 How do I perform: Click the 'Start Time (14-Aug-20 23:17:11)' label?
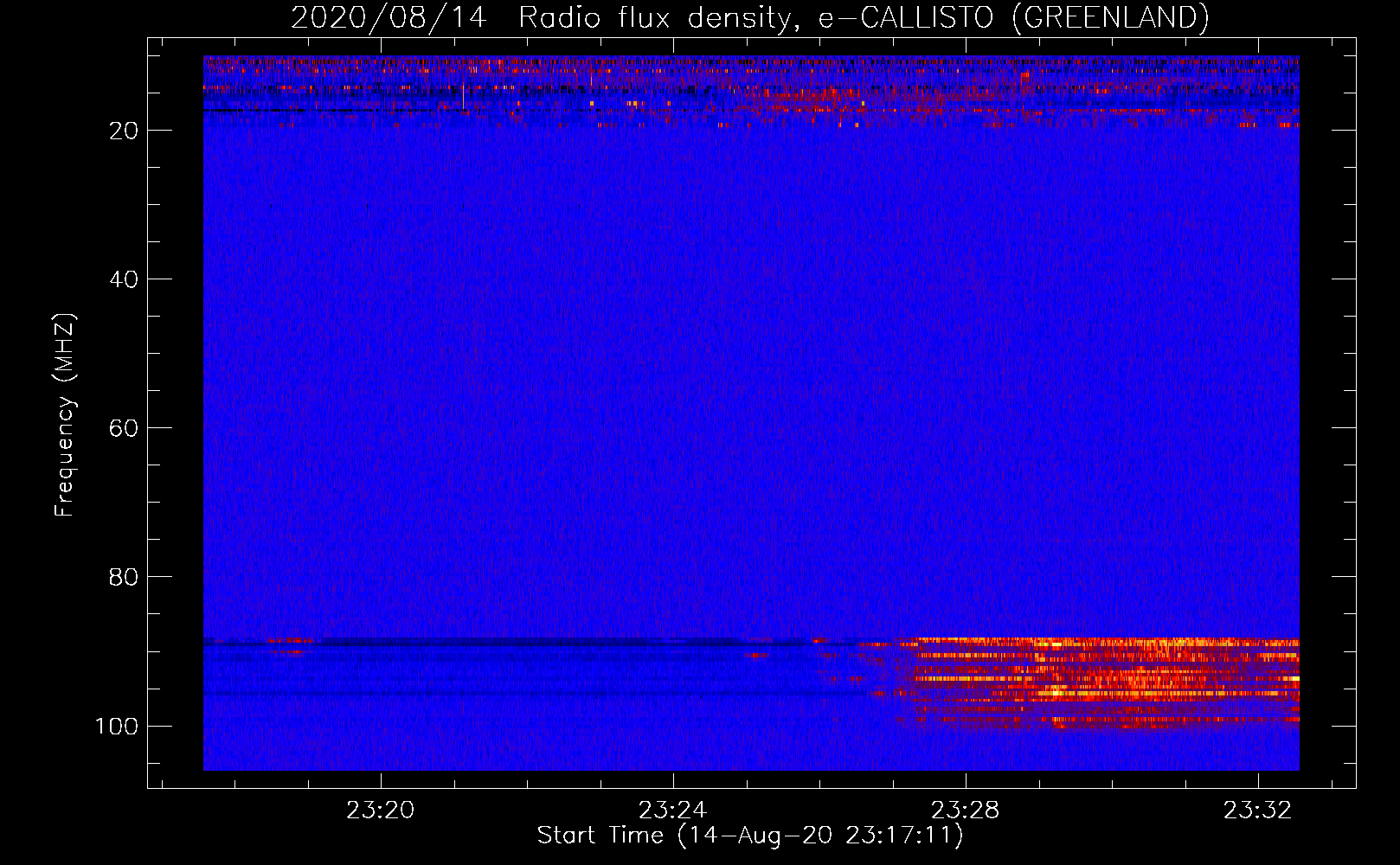point(750,836)
